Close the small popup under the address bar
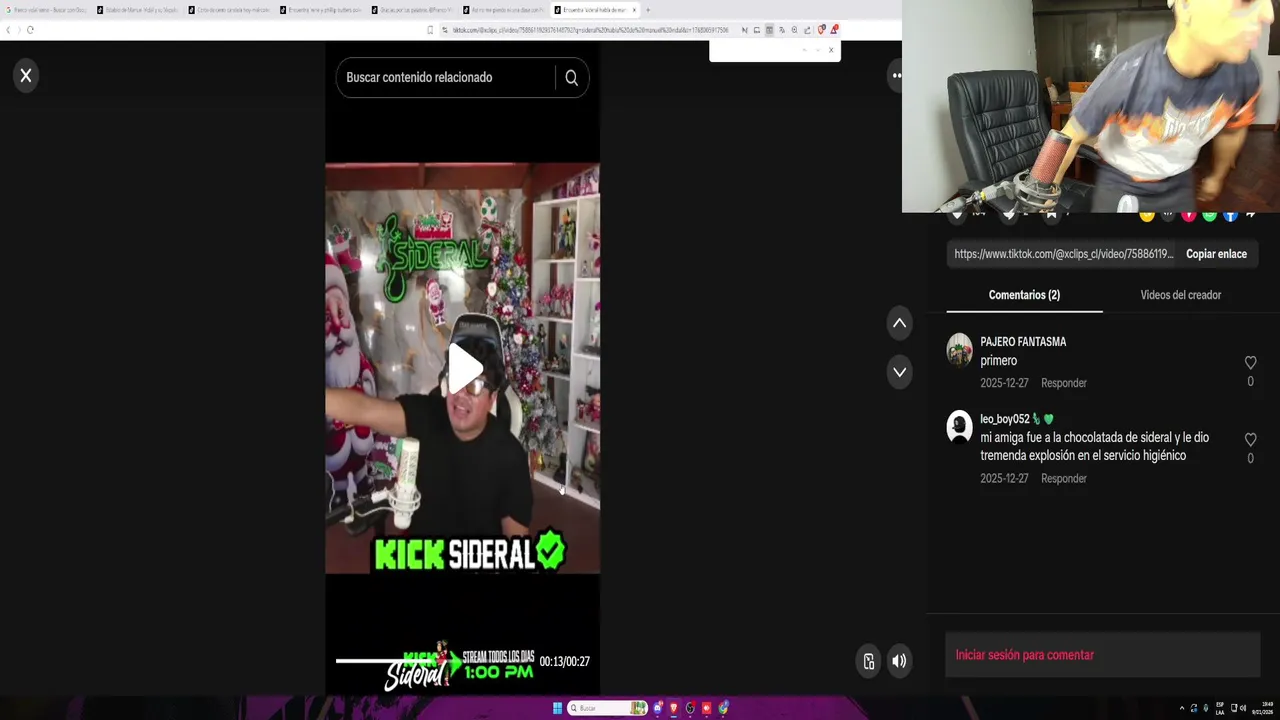Viewport: 1280px width, 720px height. coord(830,50)
